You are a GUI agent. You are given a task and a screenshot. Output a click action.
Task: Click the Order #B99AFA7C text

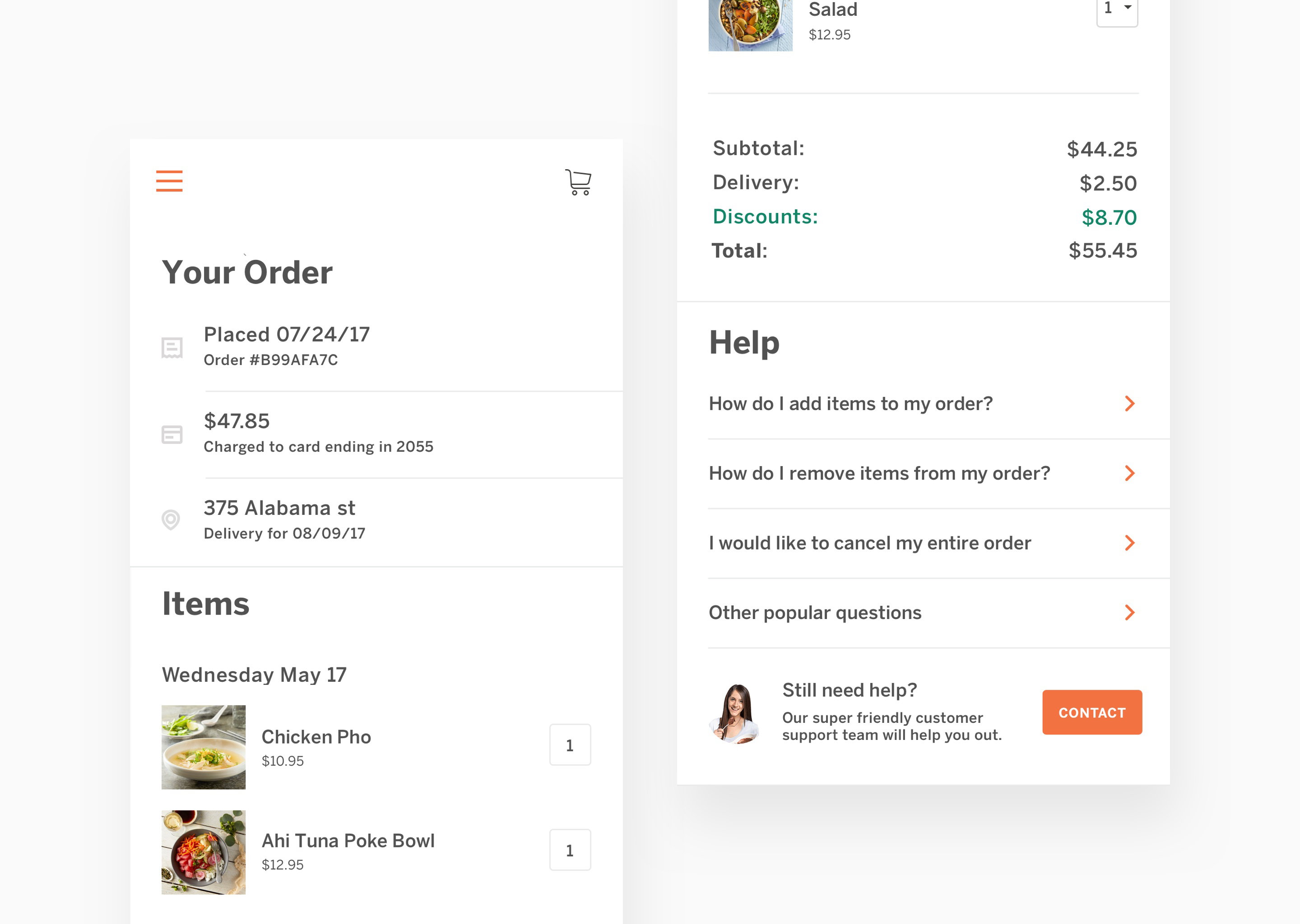(271, 360)
